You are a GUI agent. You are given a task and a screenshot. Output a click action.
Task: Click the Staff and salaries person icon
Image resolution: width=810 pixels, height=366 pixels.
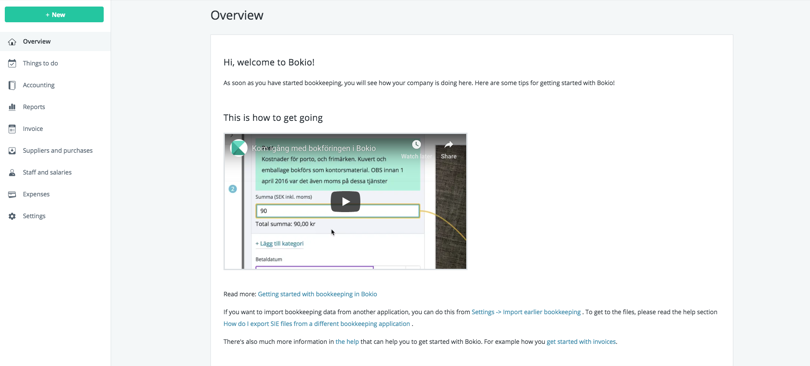tap(12, 172)
